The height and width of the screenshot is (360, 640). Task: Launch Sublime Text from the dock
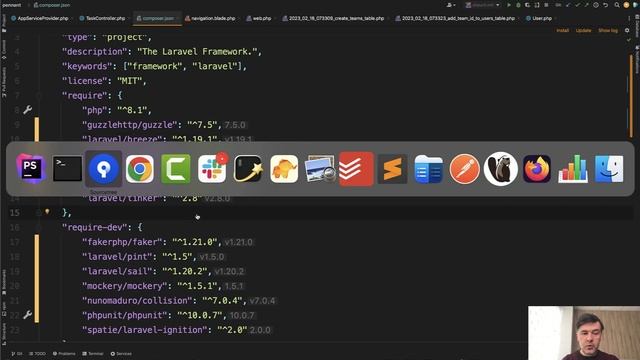(392, 169)
